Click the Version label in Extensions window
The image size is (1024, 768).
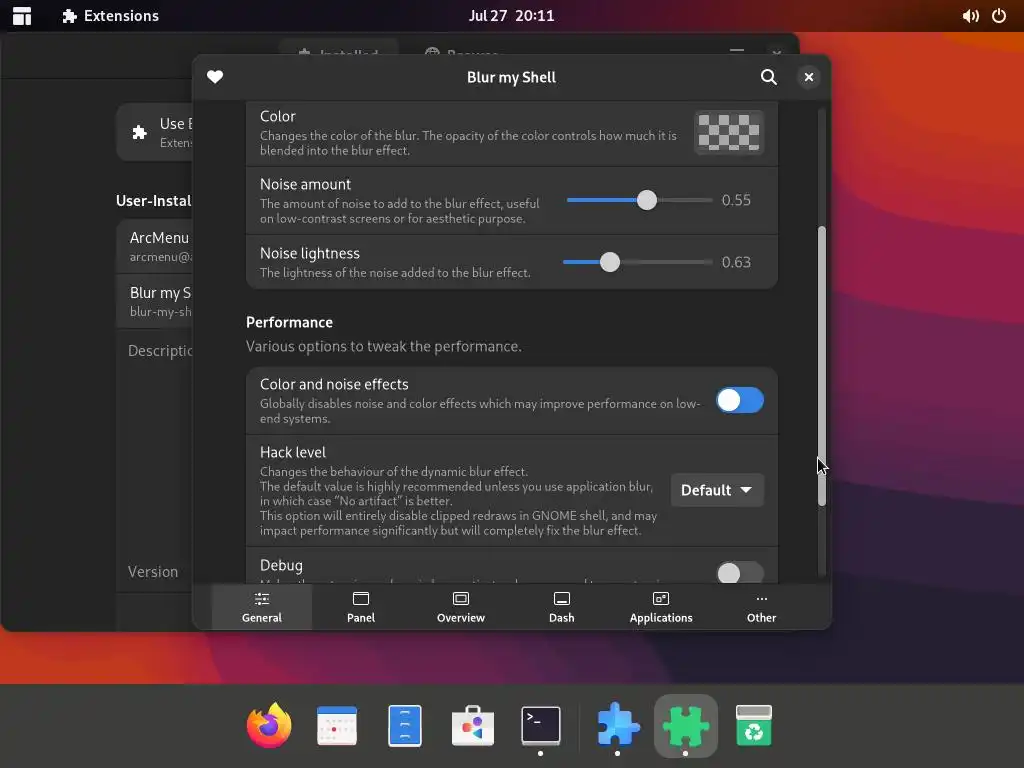(153, 571)
